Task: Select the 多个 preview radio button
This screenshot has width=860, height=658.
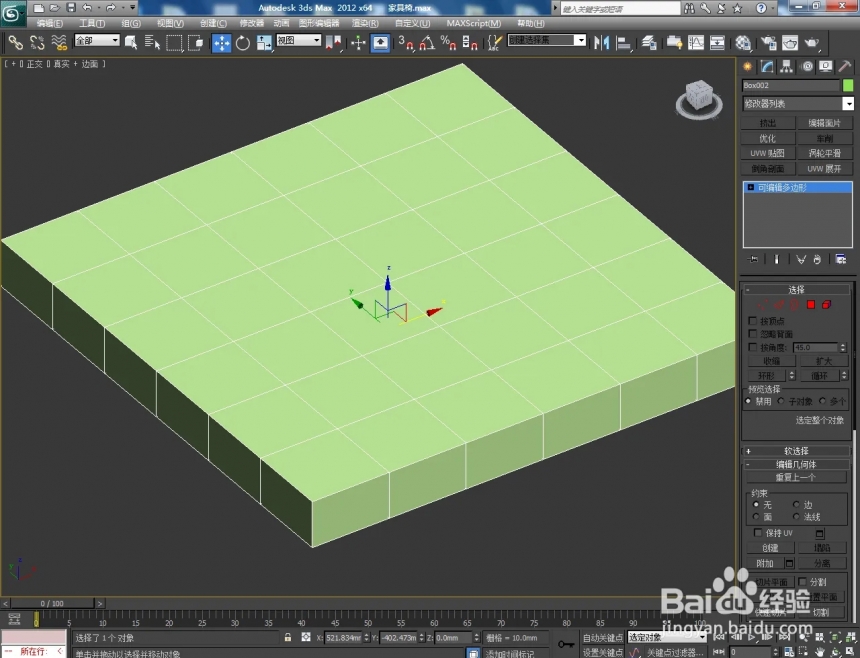Action: tap(822, 401)
